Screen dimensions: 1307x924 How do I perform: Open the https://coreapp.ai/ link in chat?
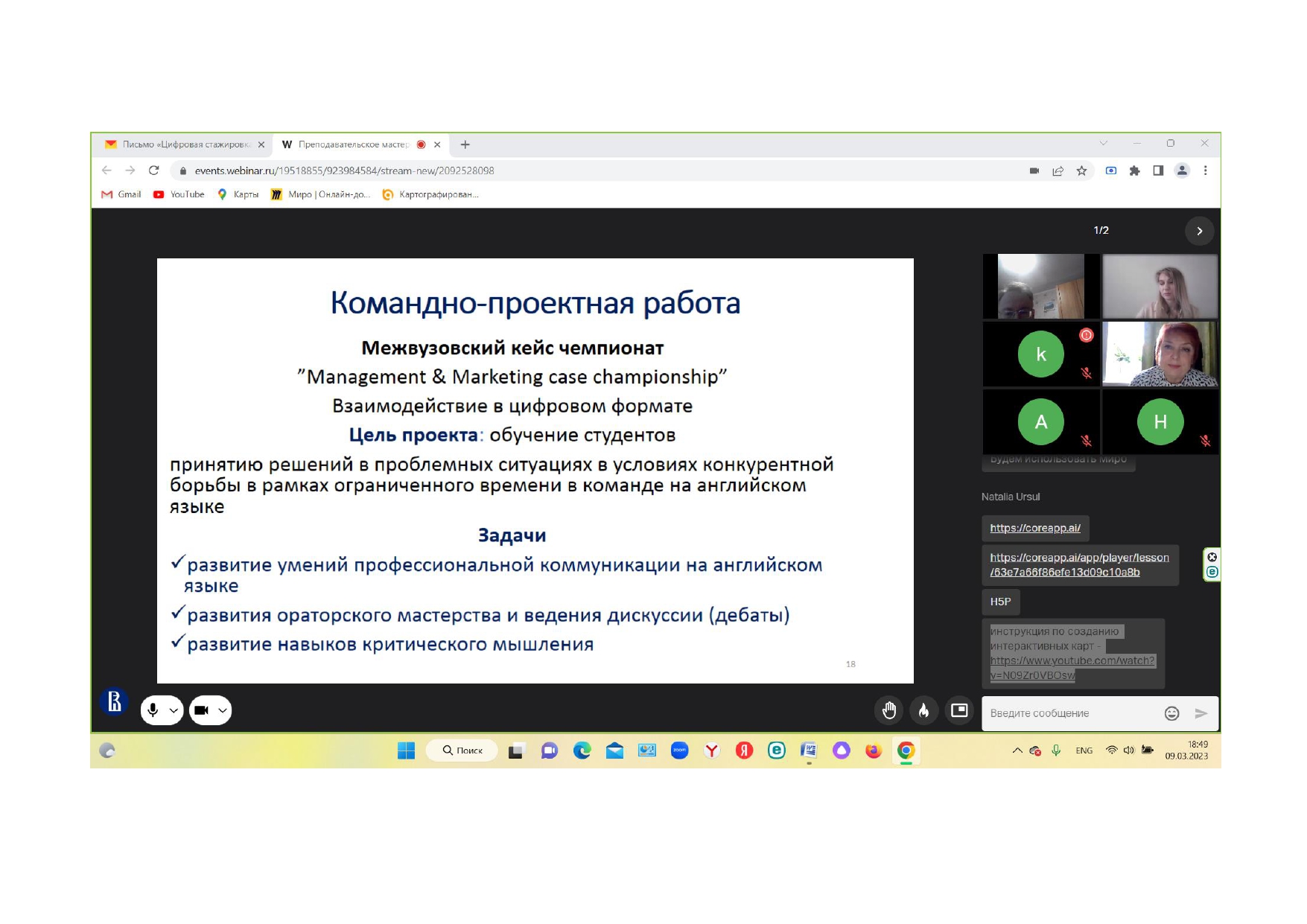1034,528
